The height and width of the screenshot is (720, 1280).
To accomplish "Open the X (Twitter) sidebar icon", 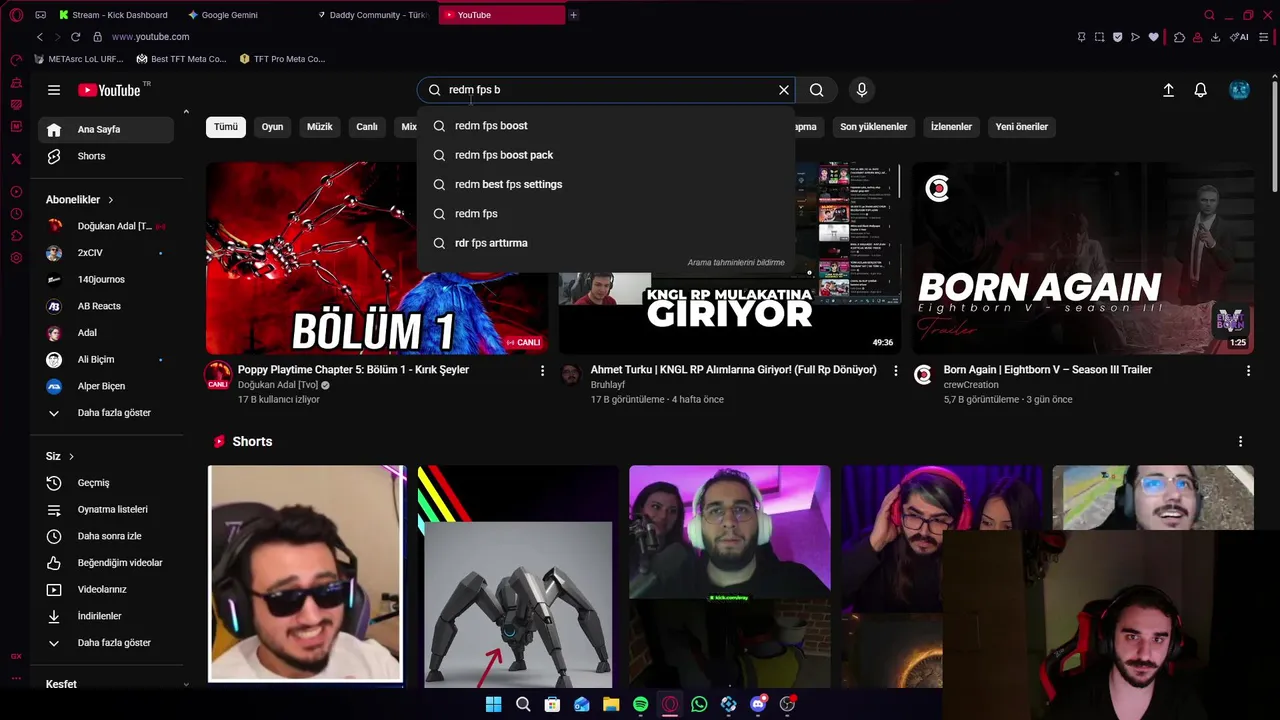I will [x=16, y=159].
